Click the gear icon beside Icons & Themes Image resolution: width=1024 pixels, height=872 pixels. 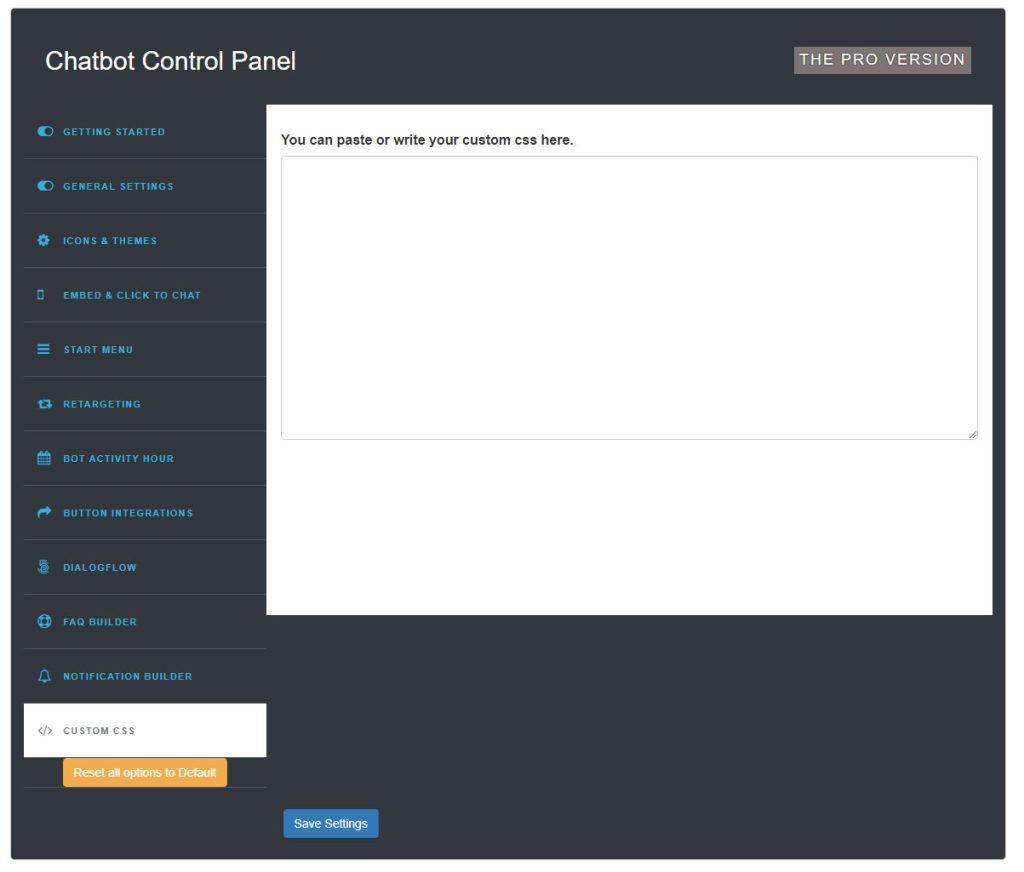(x=43, y=240)
